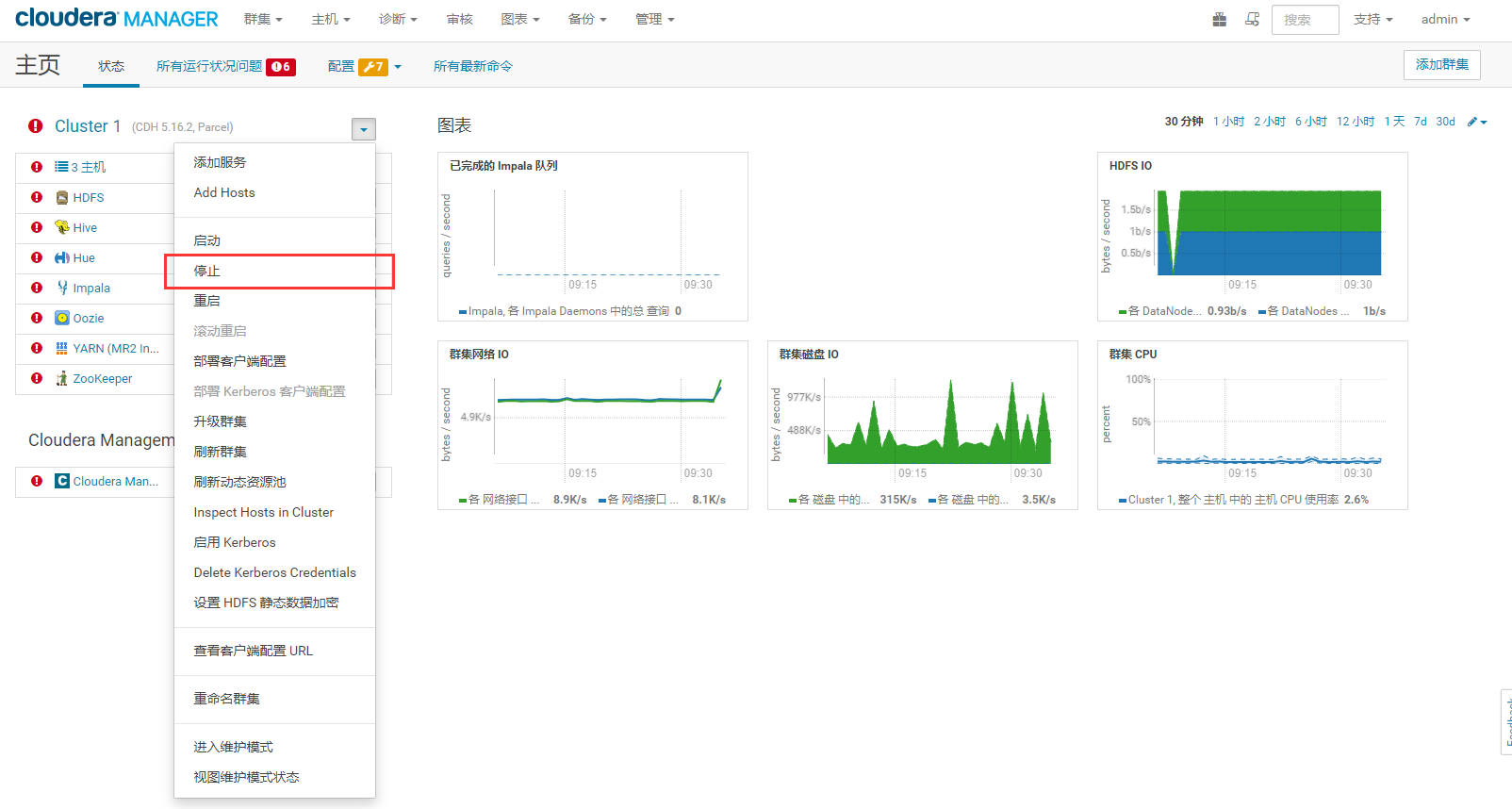Choose 刷新群集 menu entry
The width and height of the screenshot is (1512, 809).
pos(275,452)
